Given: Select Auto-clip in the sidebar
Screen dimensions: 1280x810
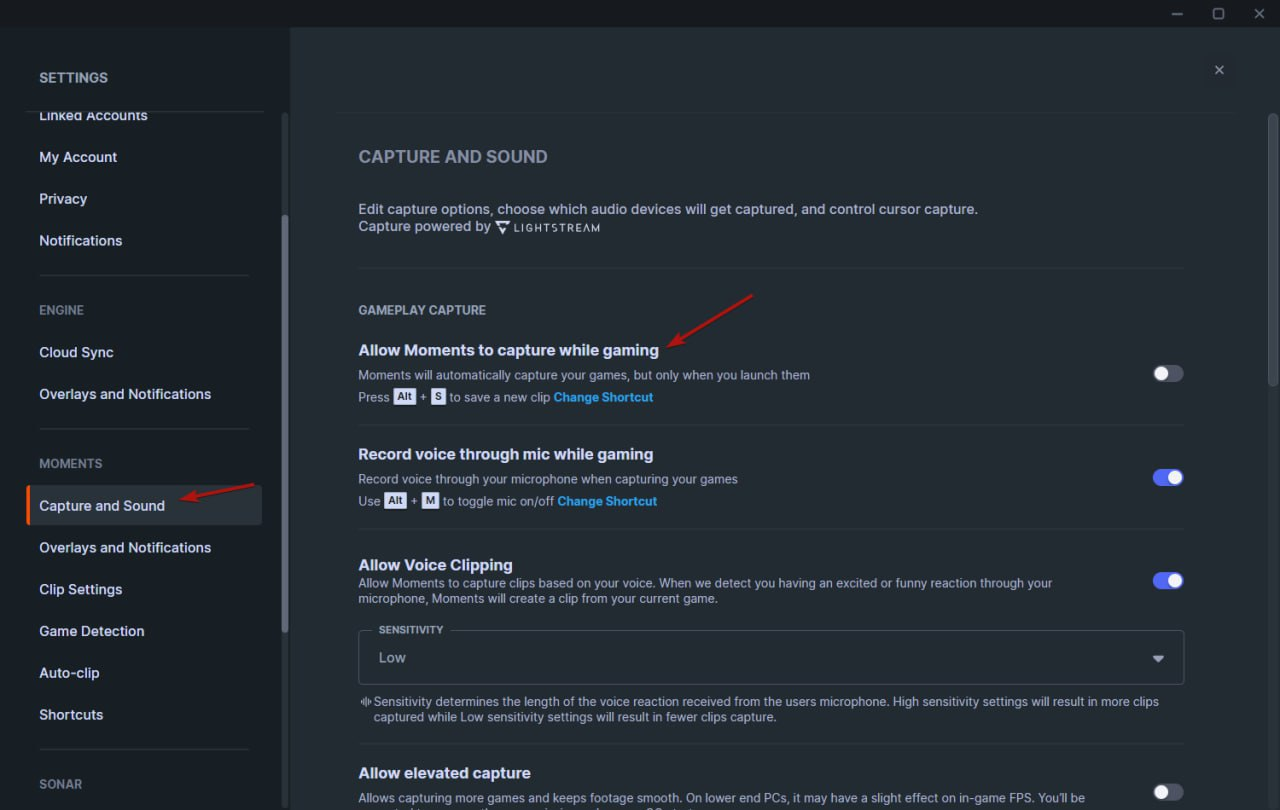Looking at the screenshot, I should (69, 674).
